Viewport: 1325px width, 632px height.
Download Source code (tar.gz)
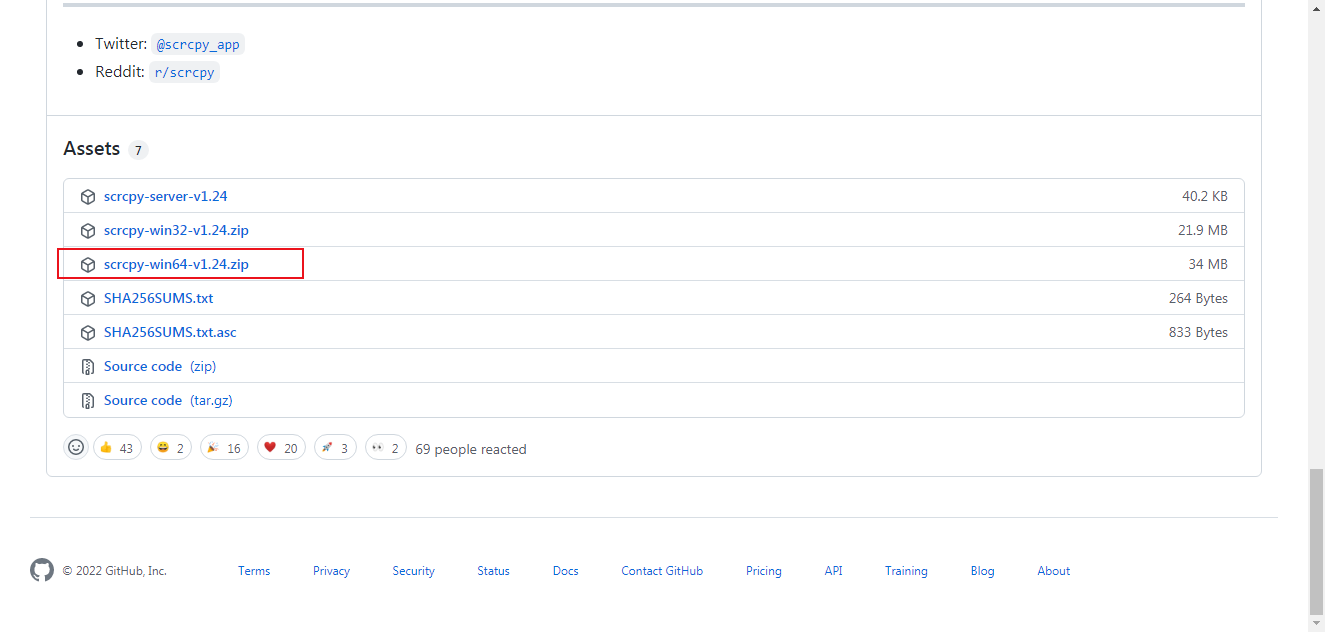[168, 401]
